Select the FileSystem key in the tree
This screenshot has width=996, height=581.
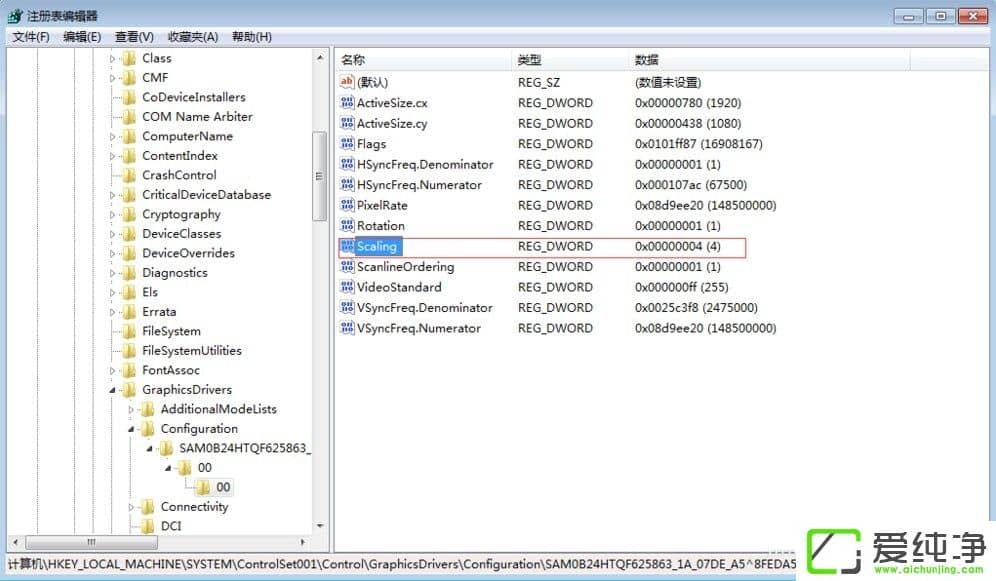(171, 331)
